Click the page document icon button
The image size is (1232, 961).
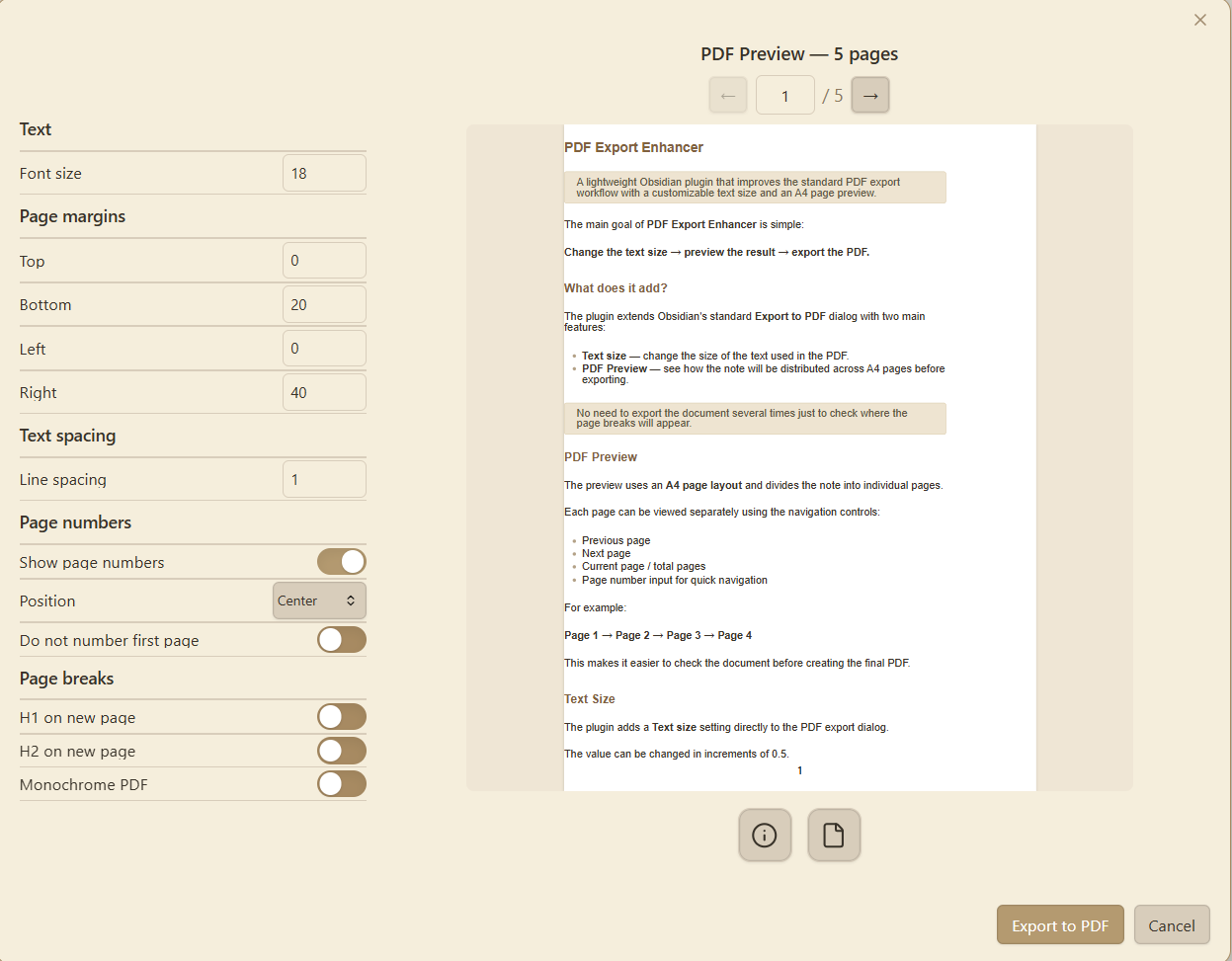click(834, 836)
